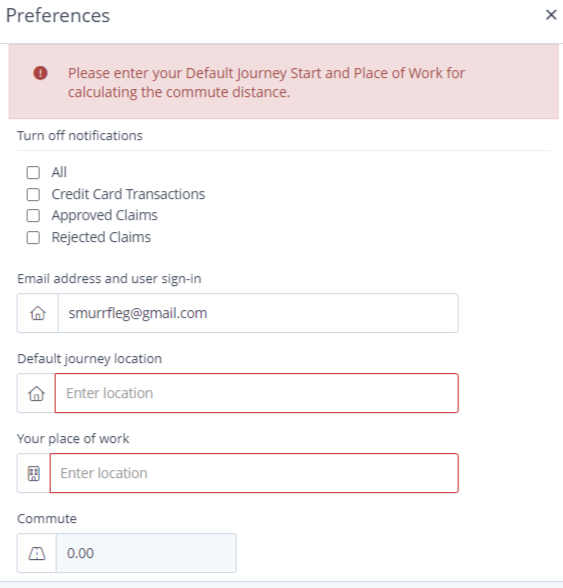
Task: Click road icon beside Commute field
Action: coord(37,553)
